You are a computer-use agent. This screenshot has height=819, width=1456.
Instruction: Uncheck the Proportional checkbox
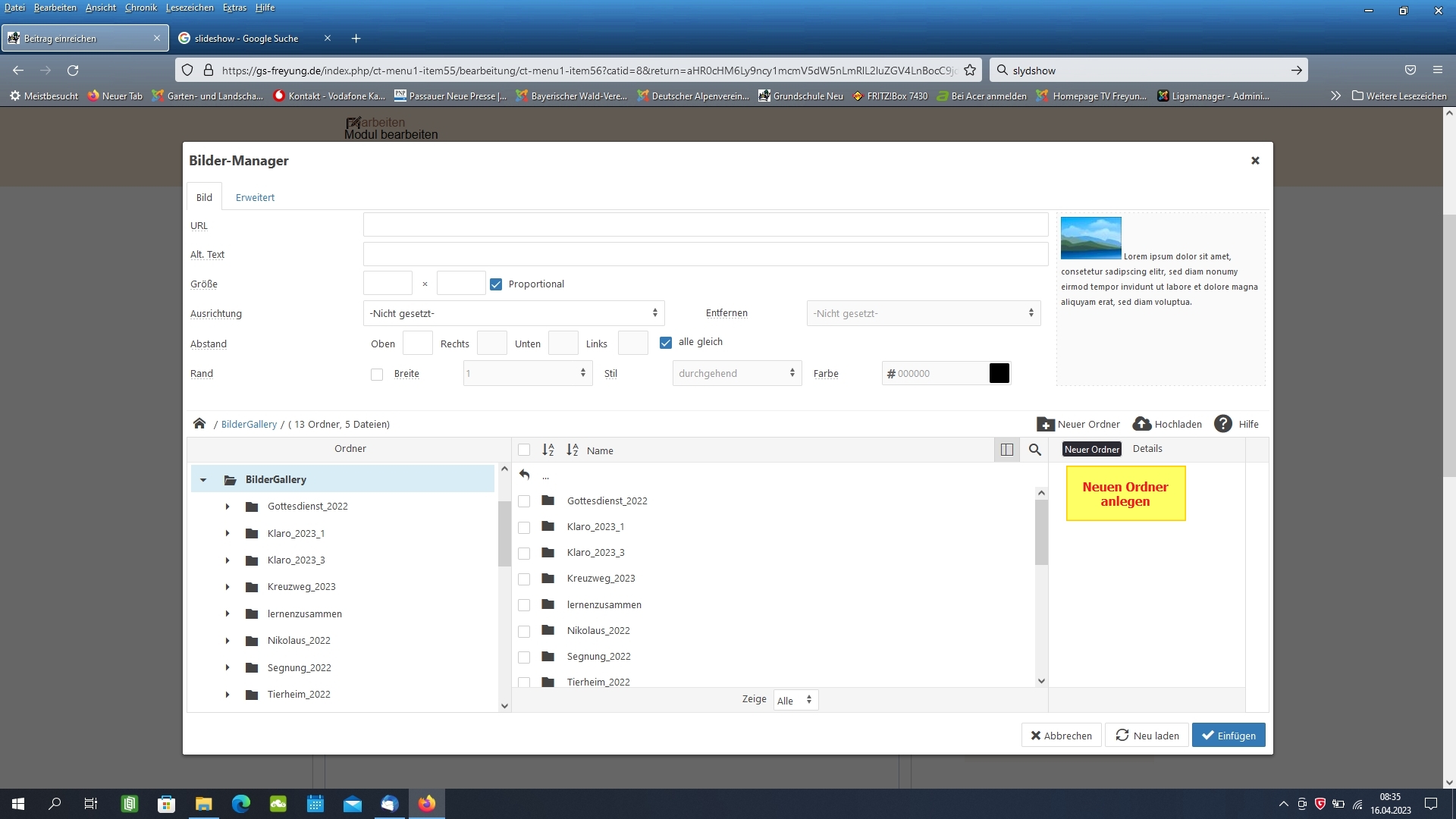(x=496, y=284)
